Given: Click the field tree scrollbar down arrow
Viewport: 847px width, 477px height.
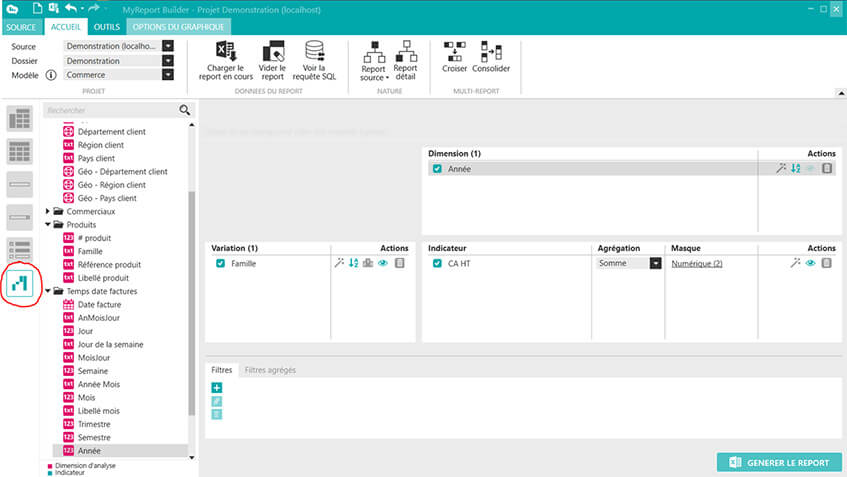Looking at the screenshot, I should pos(192,458).
